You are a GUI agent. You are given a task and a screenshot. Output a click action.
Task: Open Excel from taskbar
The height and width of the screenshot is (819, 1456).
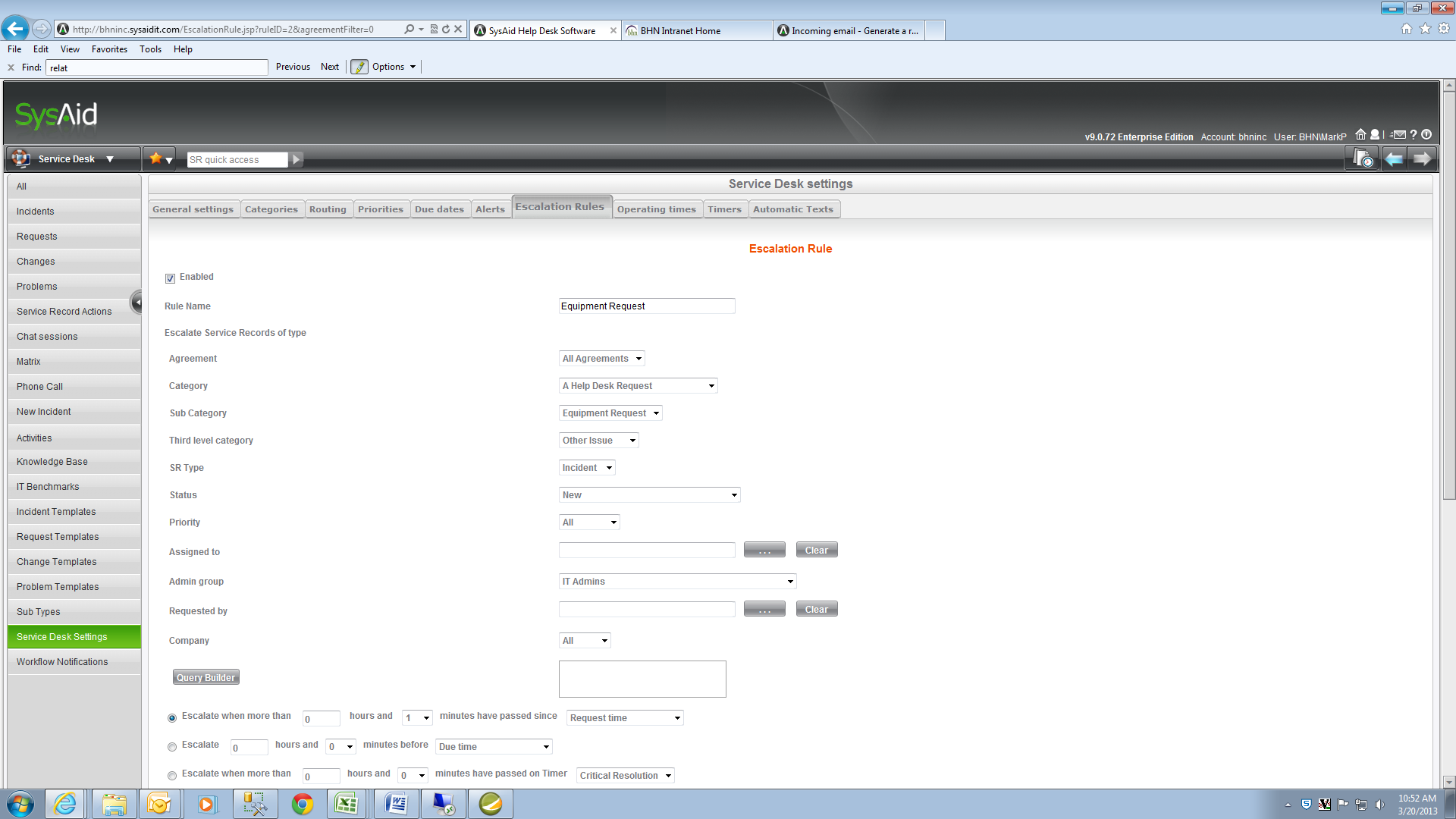[x=347, y=804]
